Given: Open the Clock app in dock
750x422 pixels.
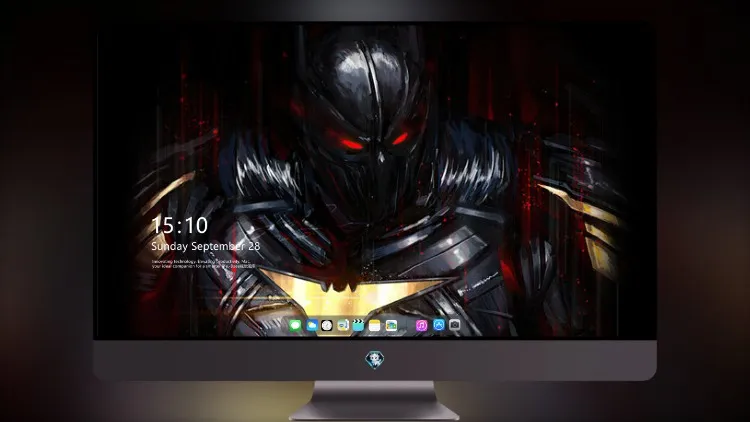Looking at the screenshot, I should tap(327, 326).
